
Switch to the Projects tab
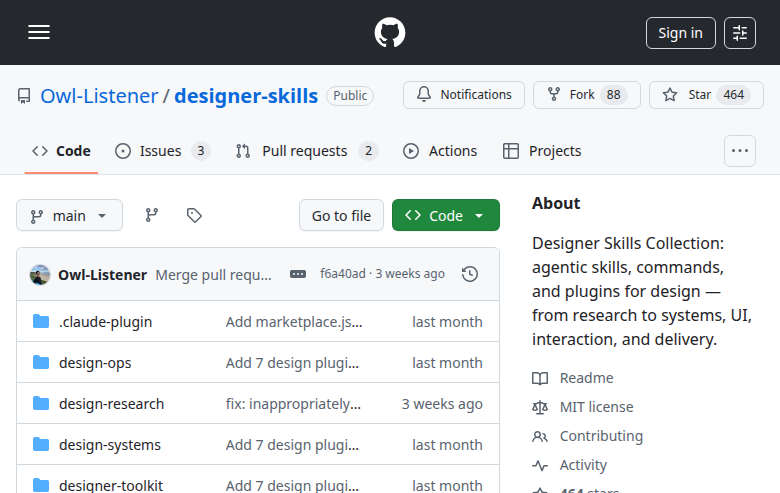coord(542,151)
